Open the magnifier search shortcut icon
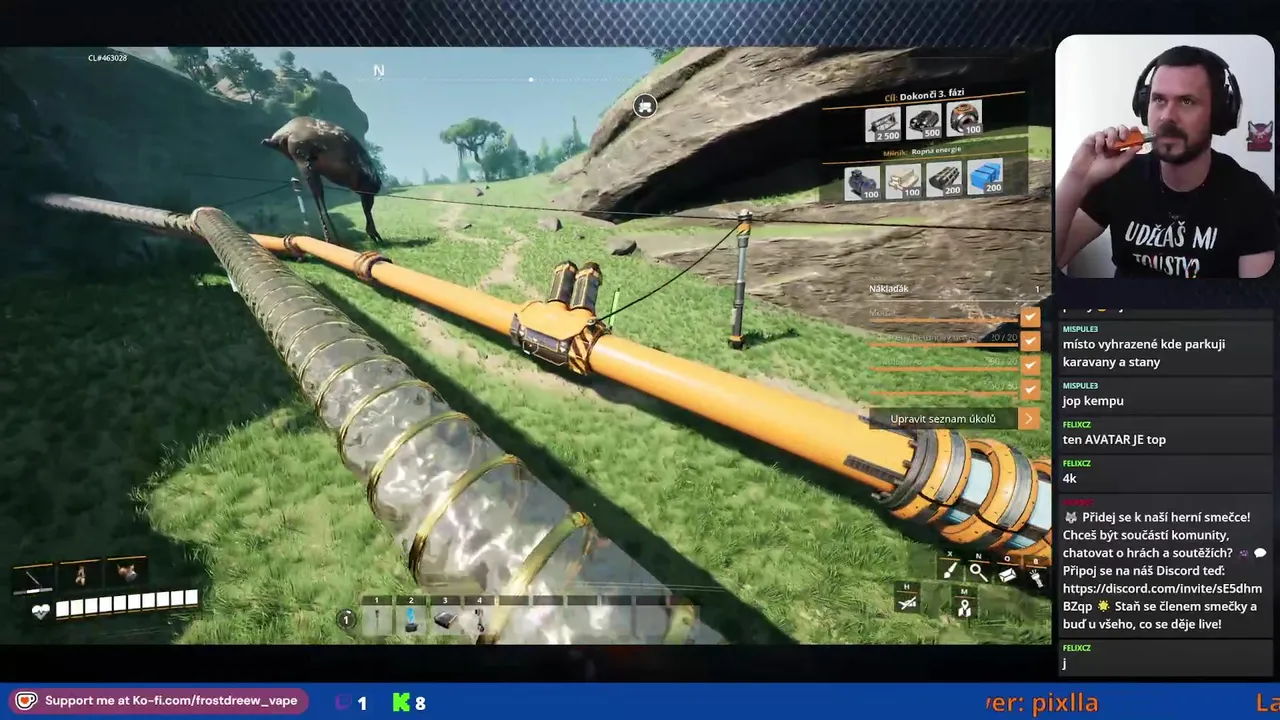Image resolution: width=1280 pixels, height=720 pixels. (978, 573)
